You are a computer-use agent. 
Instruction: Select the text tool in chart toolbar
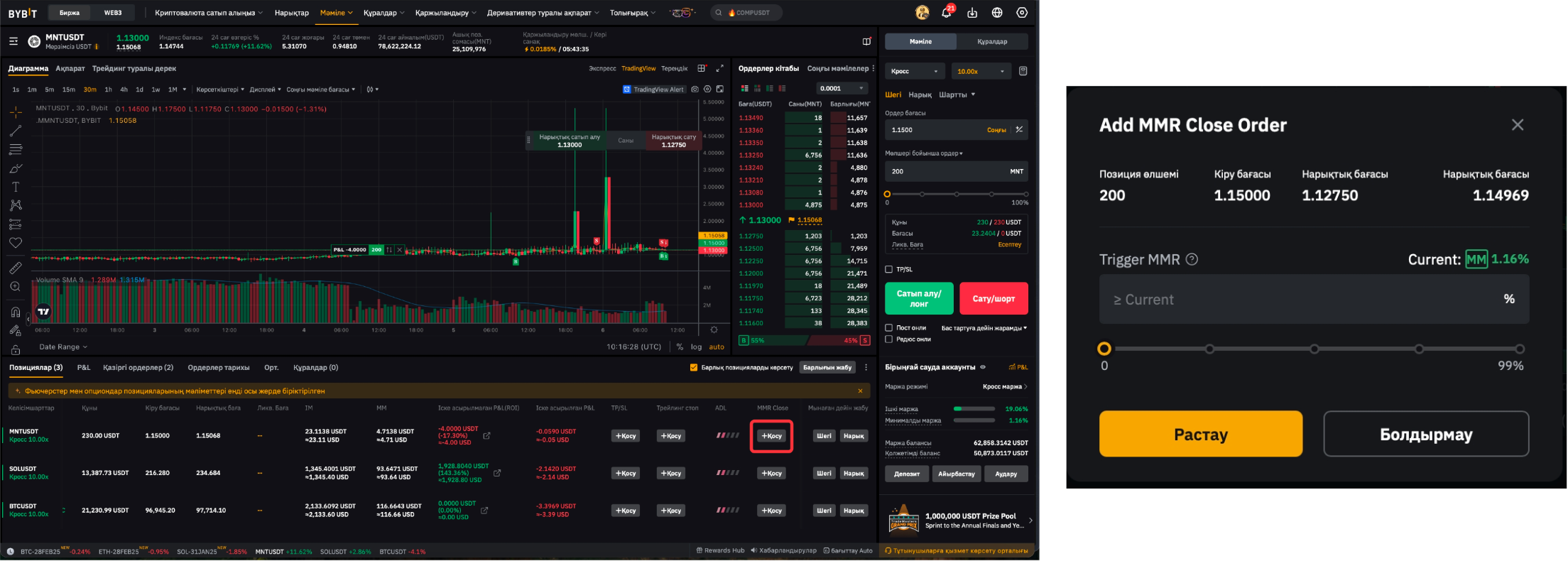tap(16, 187)
